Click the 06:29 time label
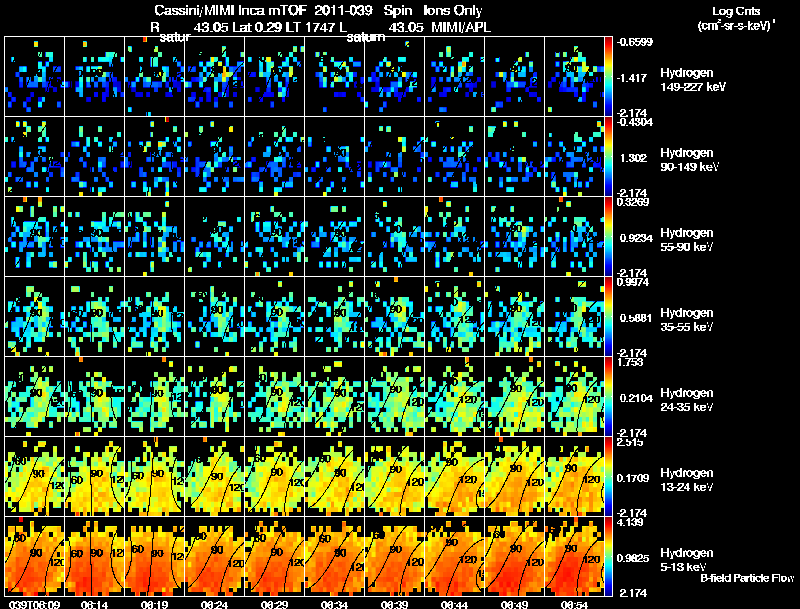Image resolution: width=800 pixels, height=609 pixels. pos(274,604)
